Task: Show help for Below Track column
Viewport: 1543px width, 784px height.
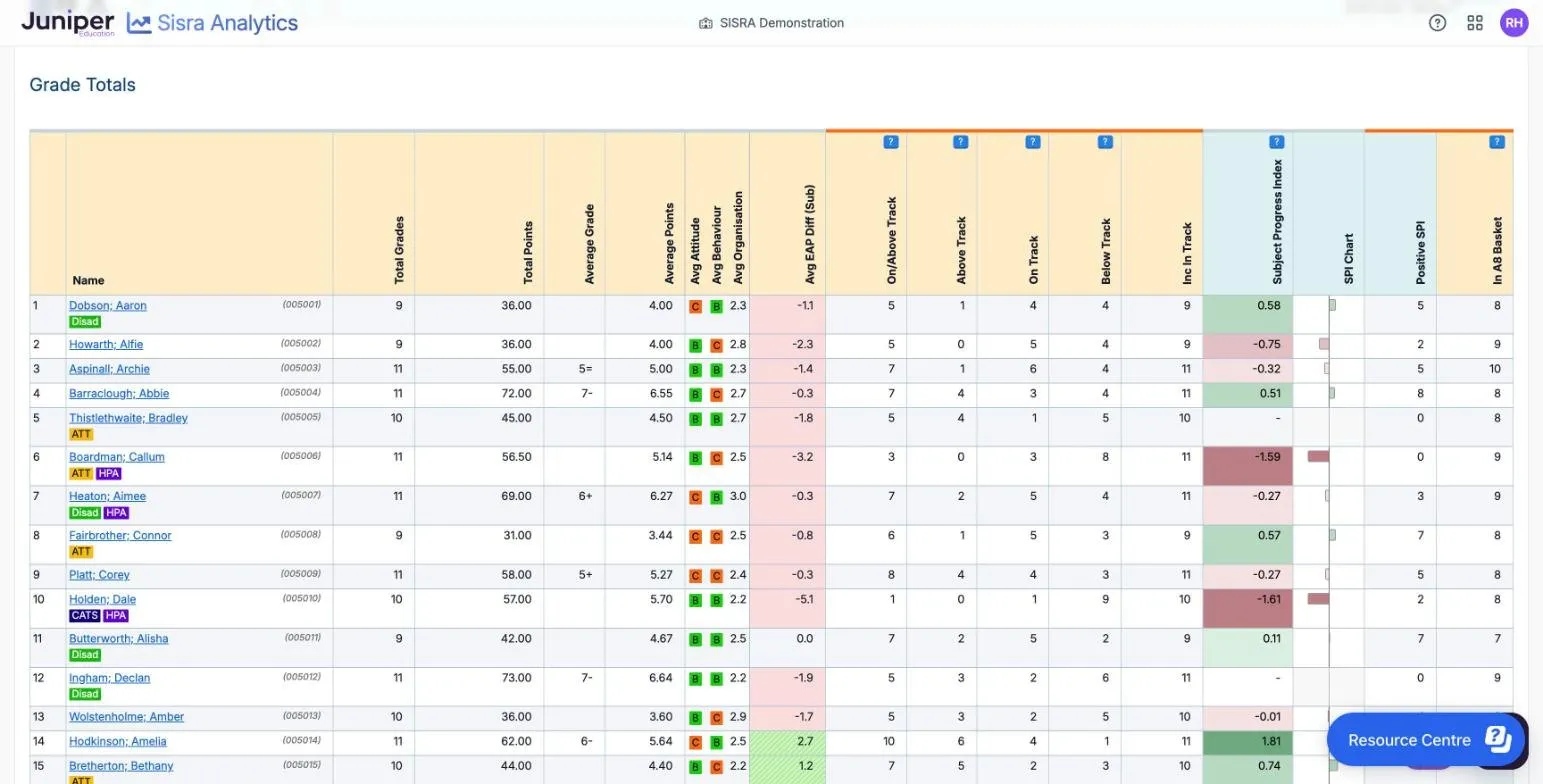Action: click(x=1105, y=142)
